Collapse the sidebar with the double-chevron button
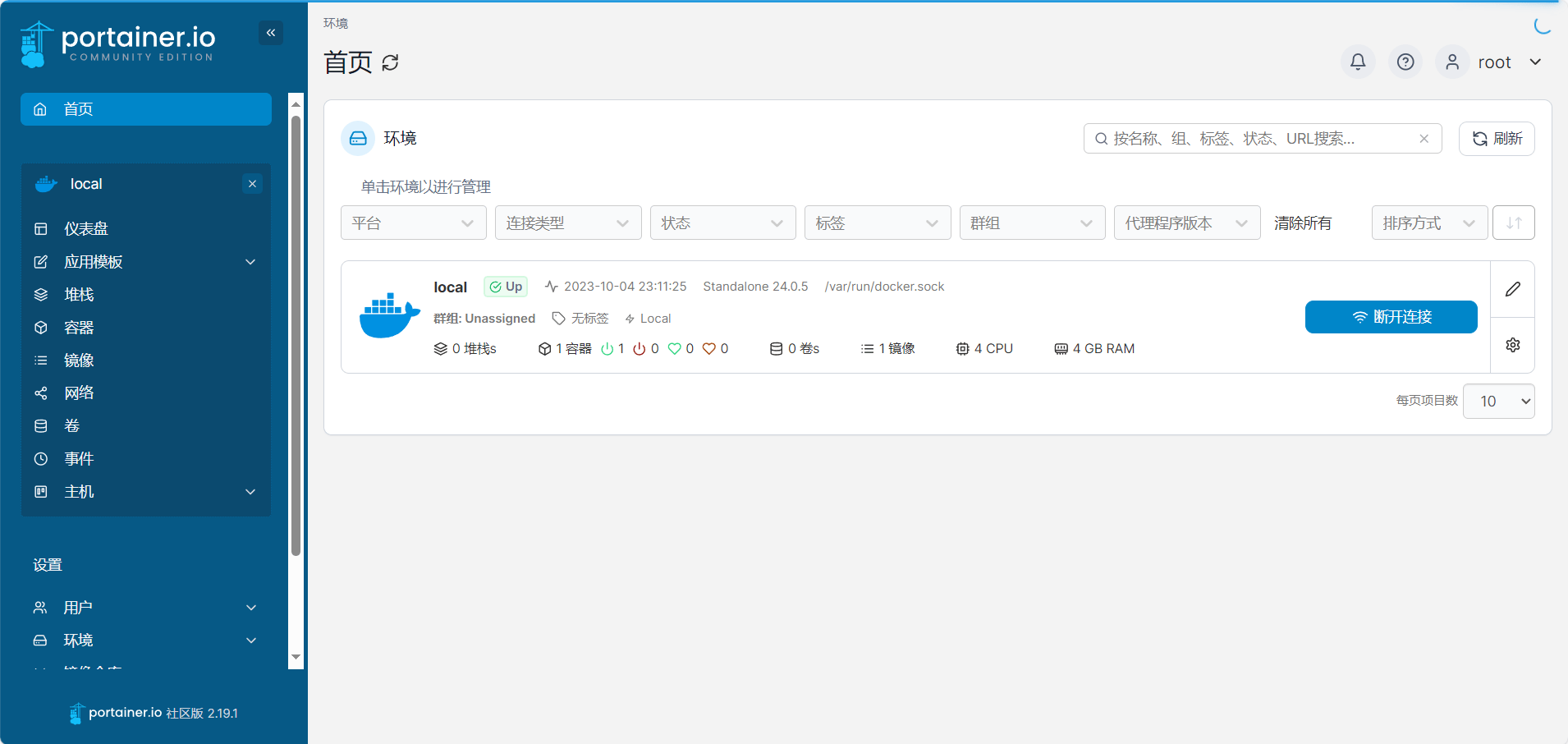1568x744 pixels. pos(271,33)
